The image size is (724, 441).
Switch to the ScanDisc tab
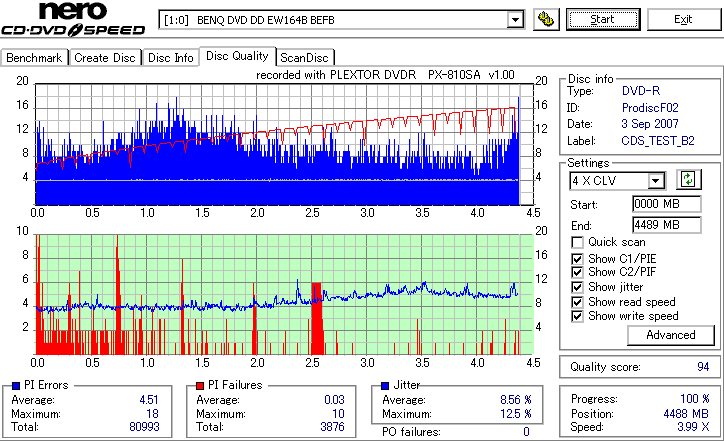[305, 58]
